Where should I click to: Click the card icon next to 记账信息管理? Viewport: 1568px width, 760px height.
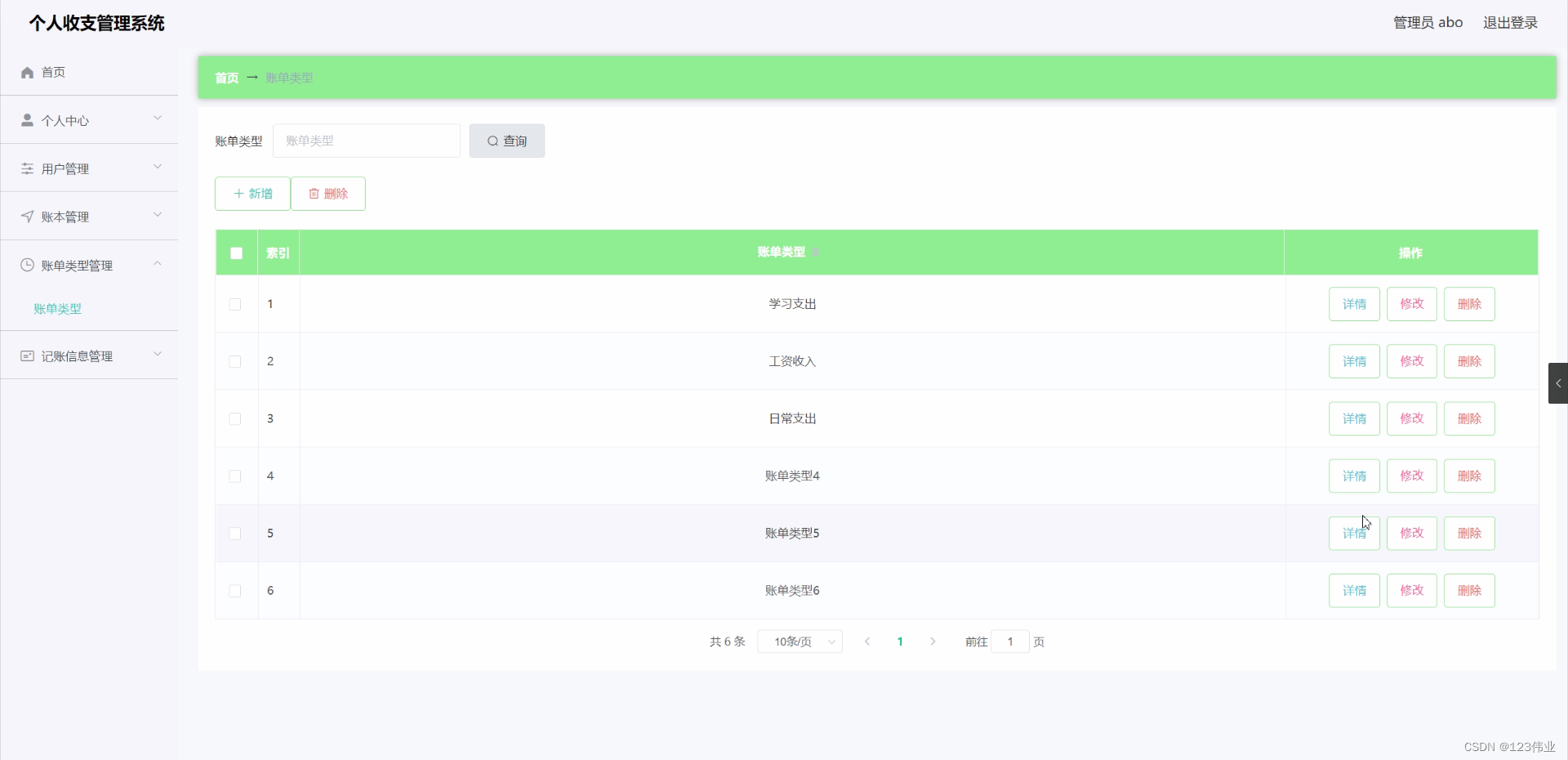pos(27,355)
